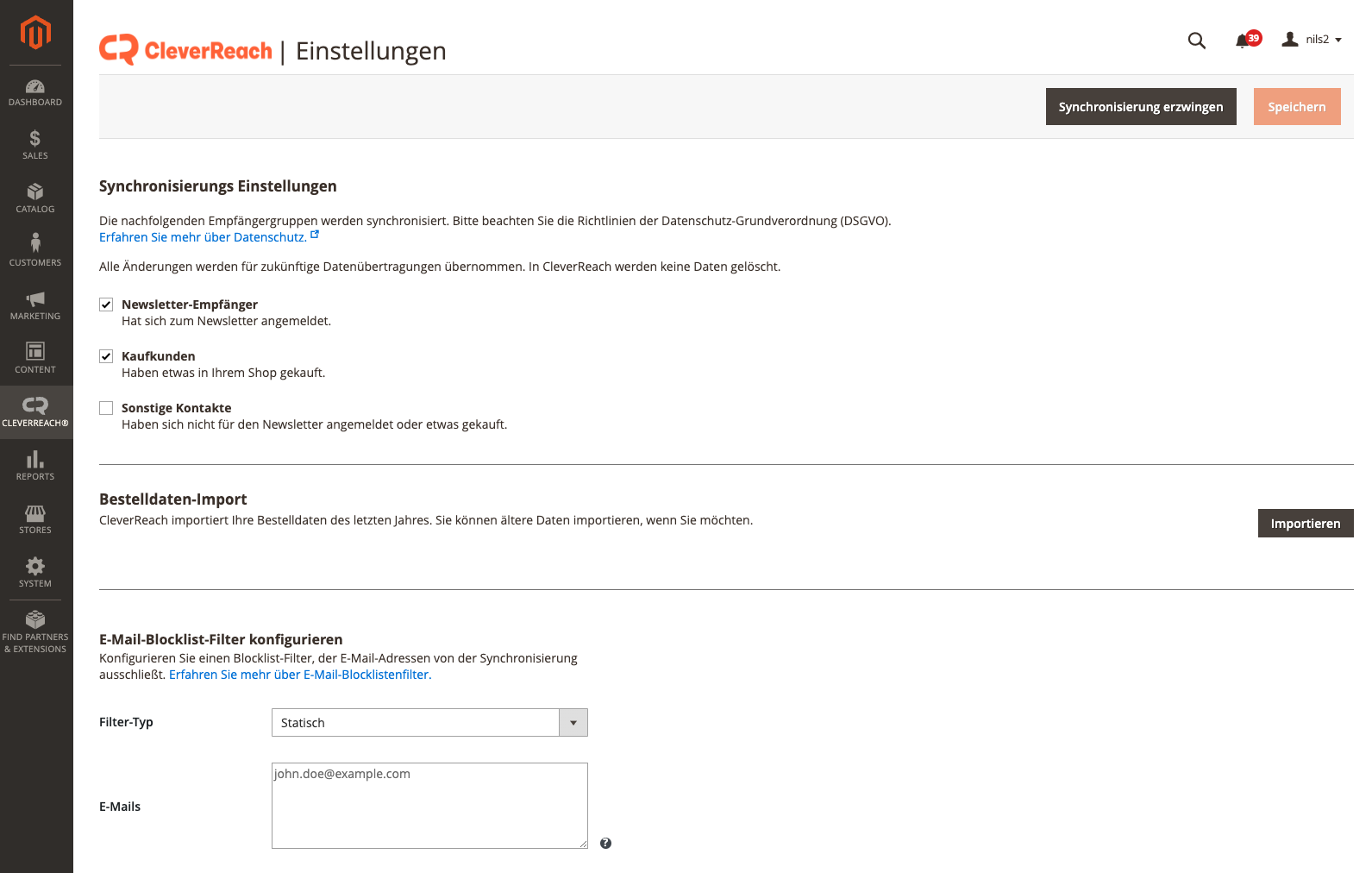
Task: Click the Kaufkunden label
Action: pyautogui.click(x=159, y=356)
